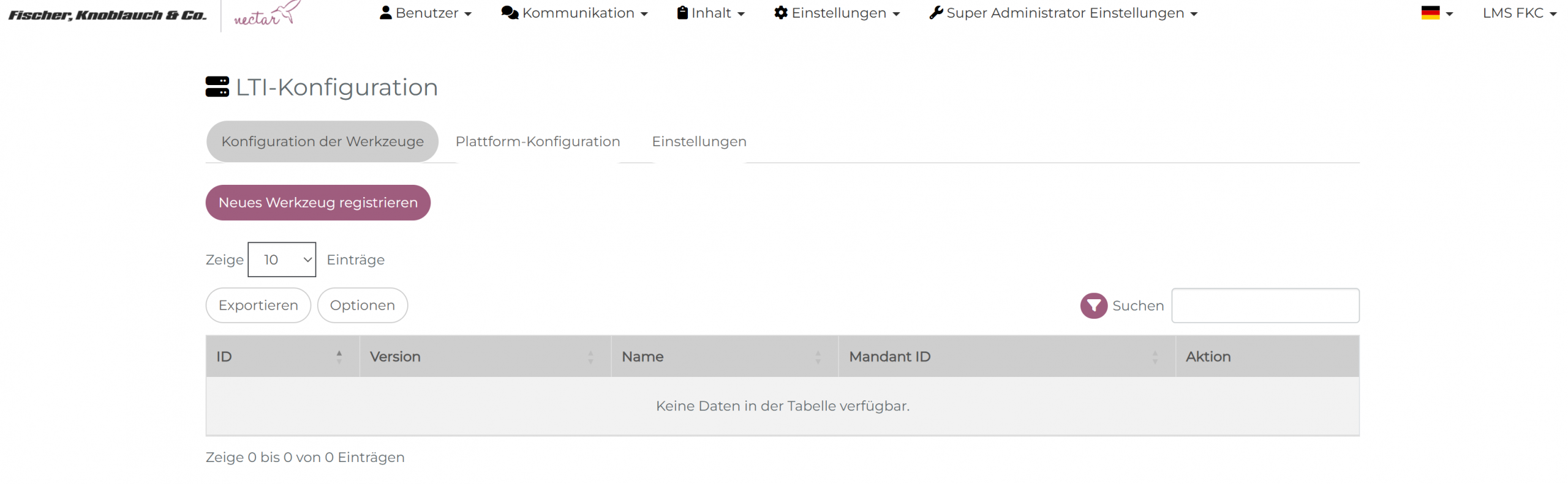Viewport: 1568px width, 484px height.
Task: Expand the Einstellungen menu in navbar
Action: coord(837,13)
